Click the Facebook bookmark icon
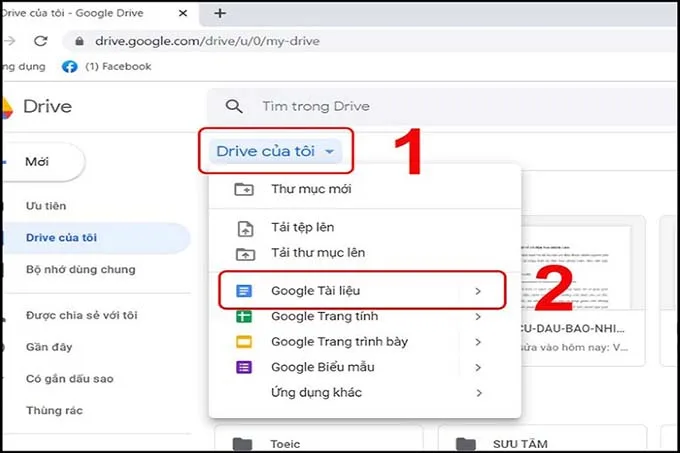 [69, 67]
